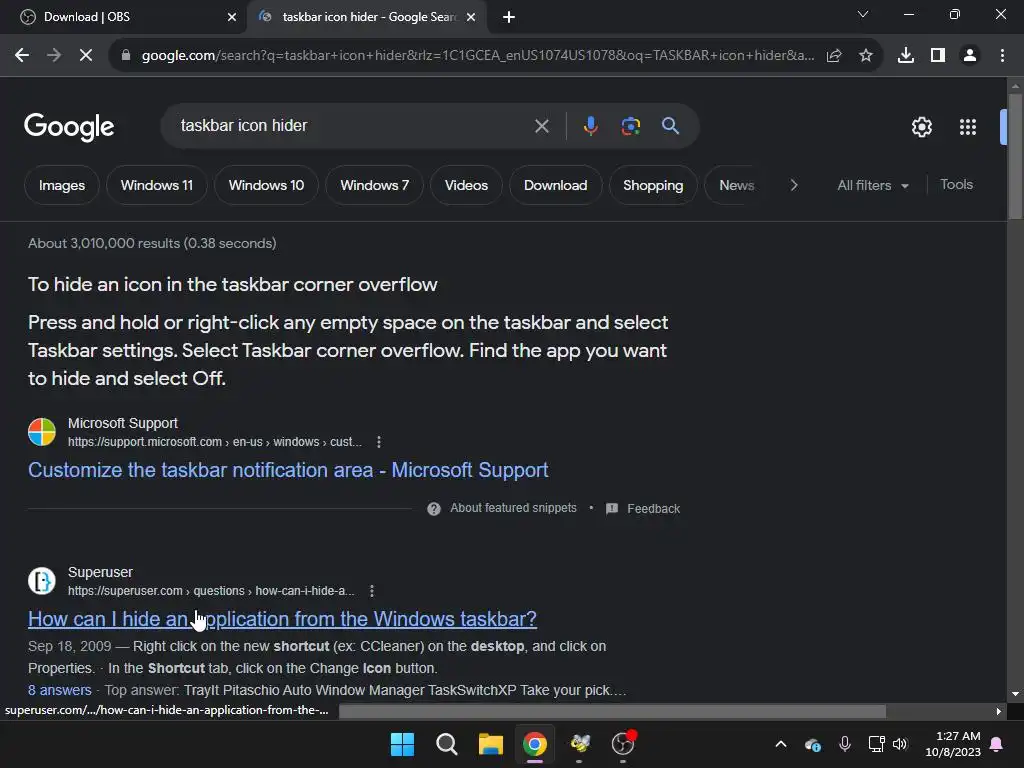1024x768 pixels.
Task: Search by image with Google Lens
Action: [x=631, y=126]
